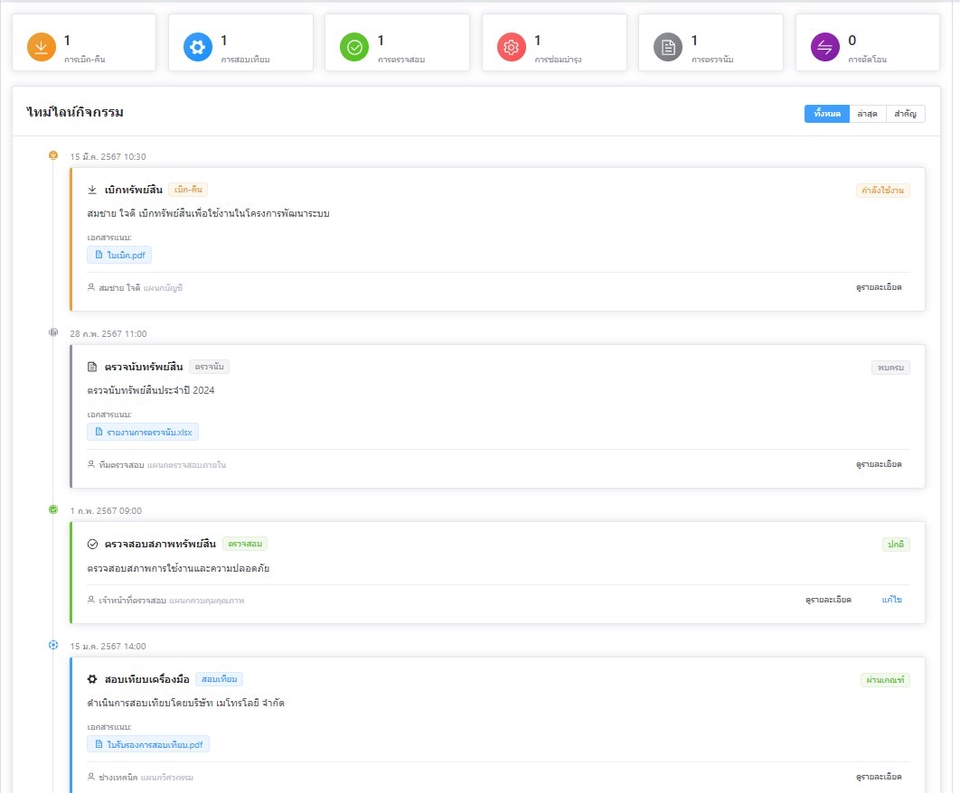View details of the เบิกทรัพย์สิน entry
Viewport: 960px width, 793px height.
(x=878, y=287)
